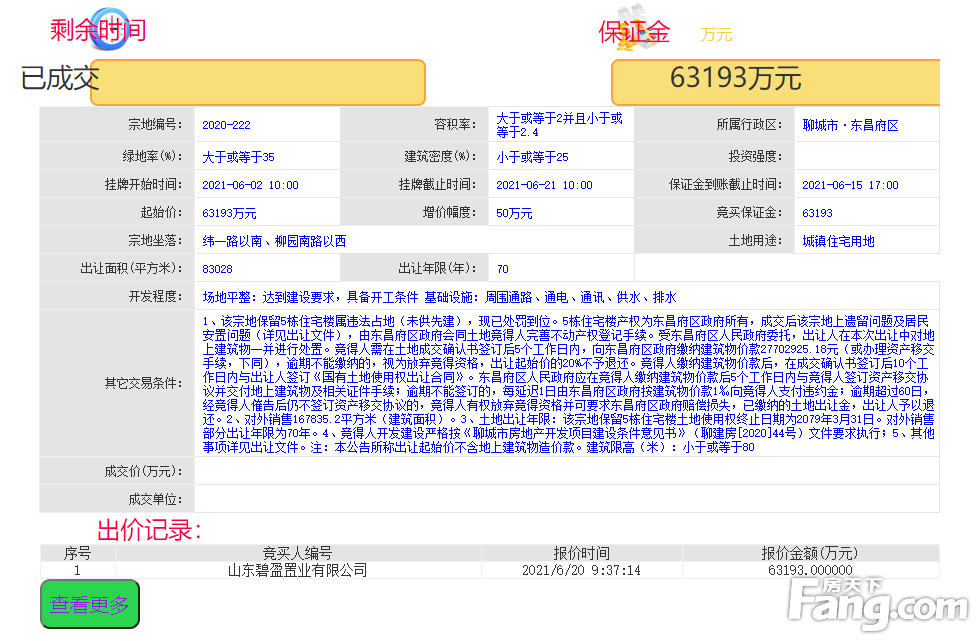Viewport: 979px width, 641px height.
Task: Click the land use value 城镇住宅用地
Action: coord(838,241)
